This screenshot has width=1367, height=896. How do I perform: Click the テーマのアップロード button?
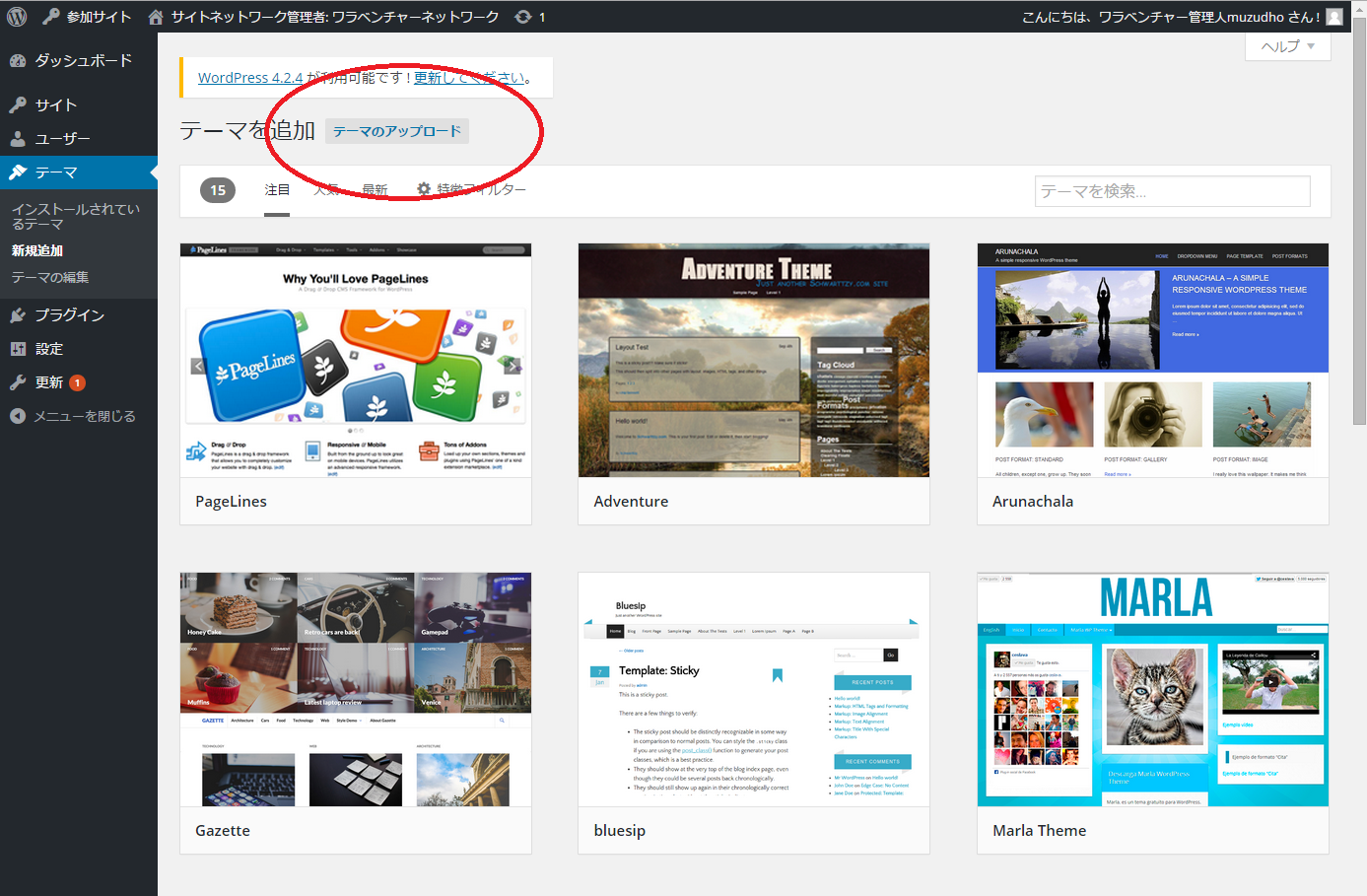click(397, 131)
